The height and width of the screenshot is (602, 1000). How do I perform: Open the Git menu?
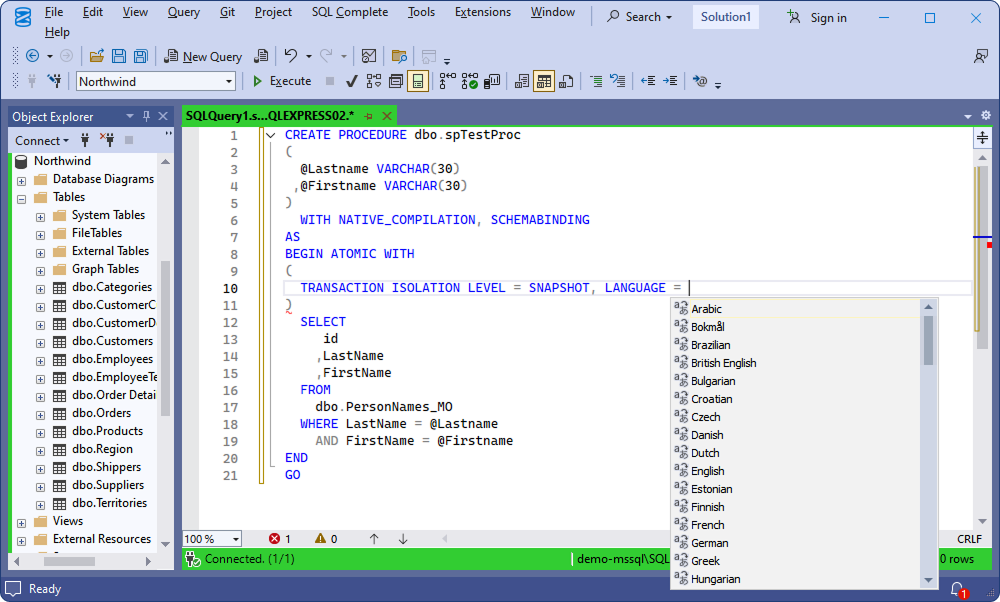(228, 12)
